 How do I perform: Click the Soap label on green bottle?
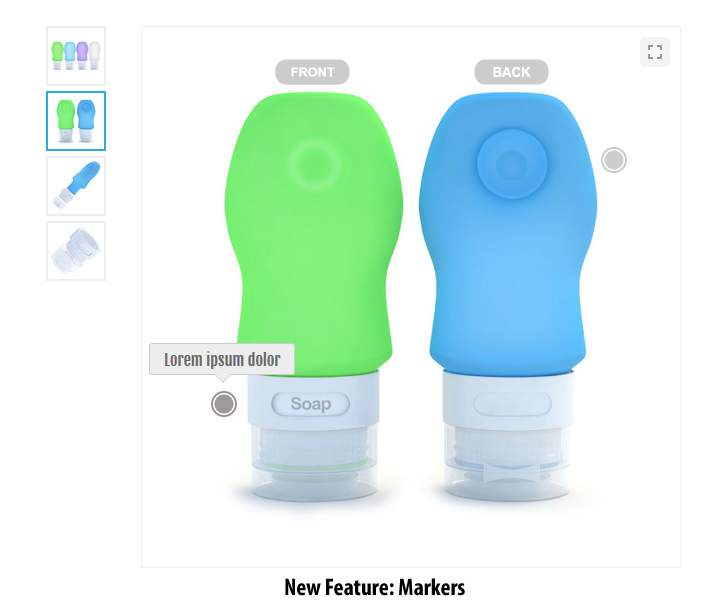tap(311, 404)
